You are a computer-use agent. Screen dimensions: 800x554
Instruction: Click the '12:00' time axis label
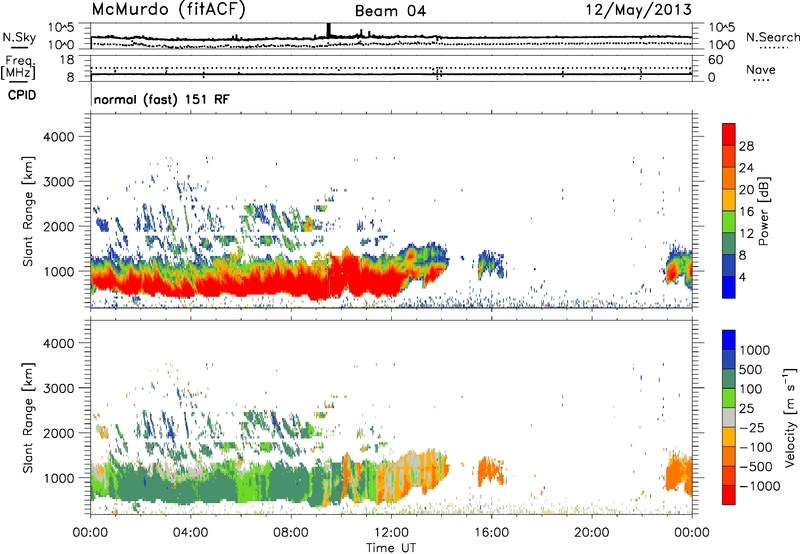point(391,533)
